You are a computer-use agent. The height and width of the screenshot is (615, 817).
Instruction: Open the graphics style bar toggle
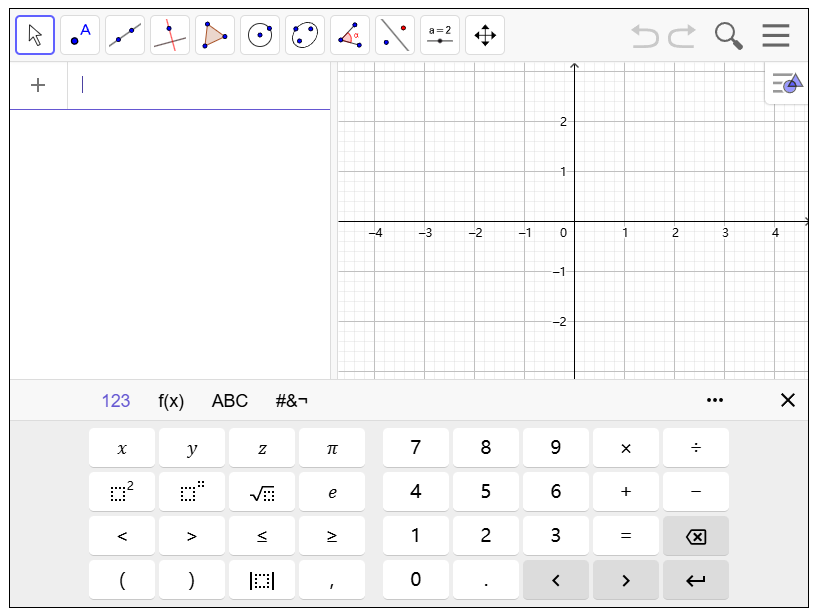[788, 84]
